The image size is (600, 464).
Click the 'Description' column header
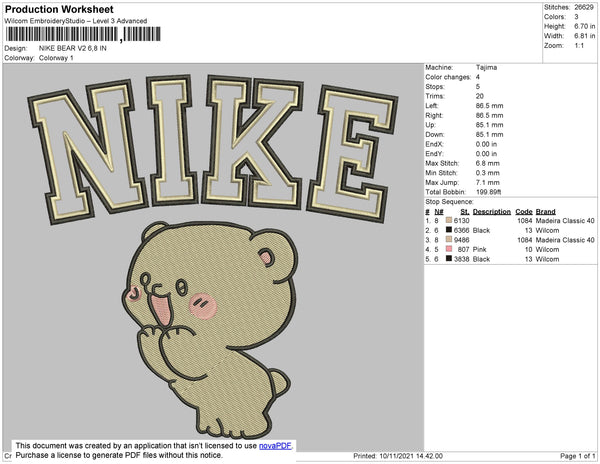(492, 212)
